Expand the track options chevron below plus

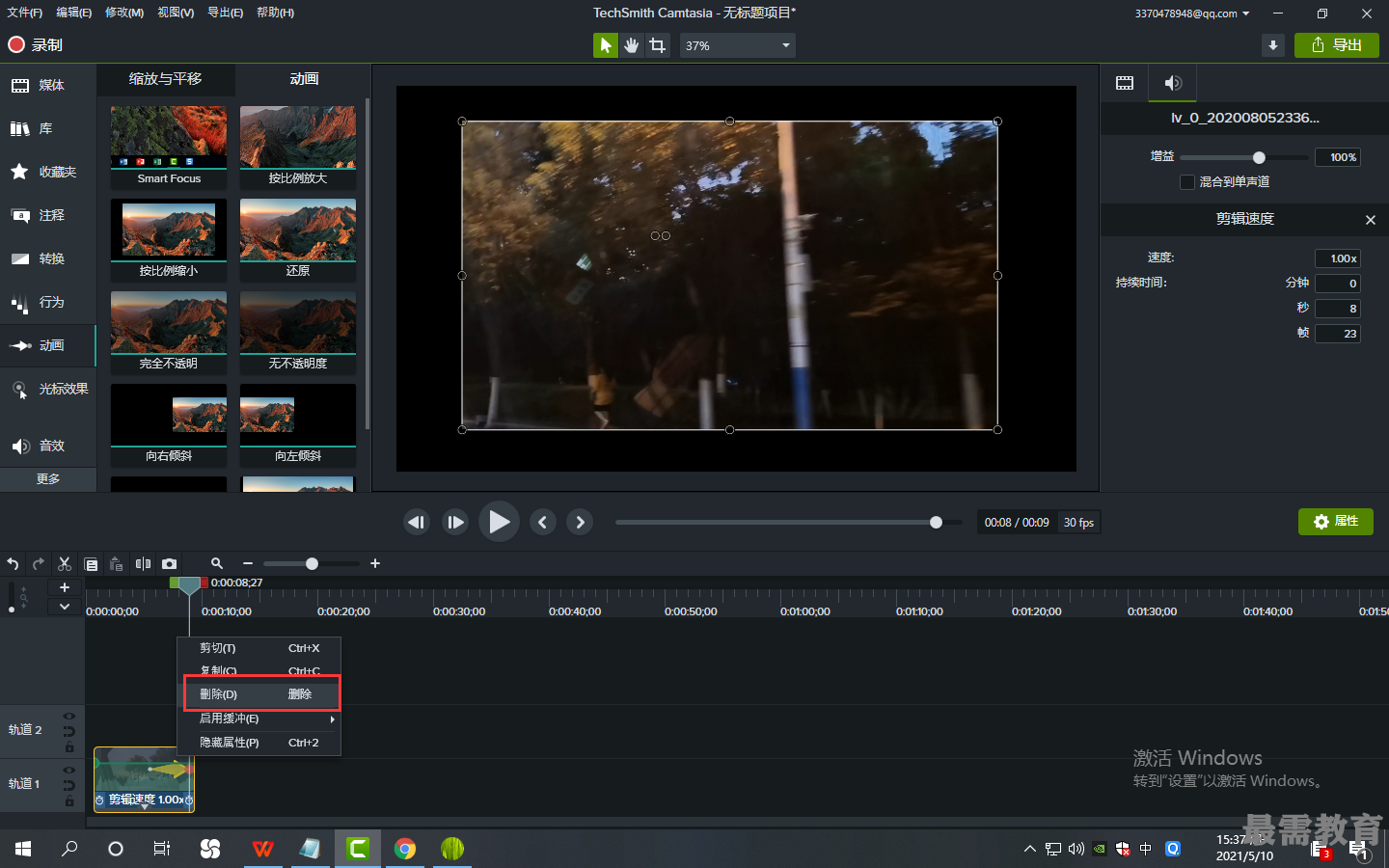pyautogui.click(x=65, y=607)
